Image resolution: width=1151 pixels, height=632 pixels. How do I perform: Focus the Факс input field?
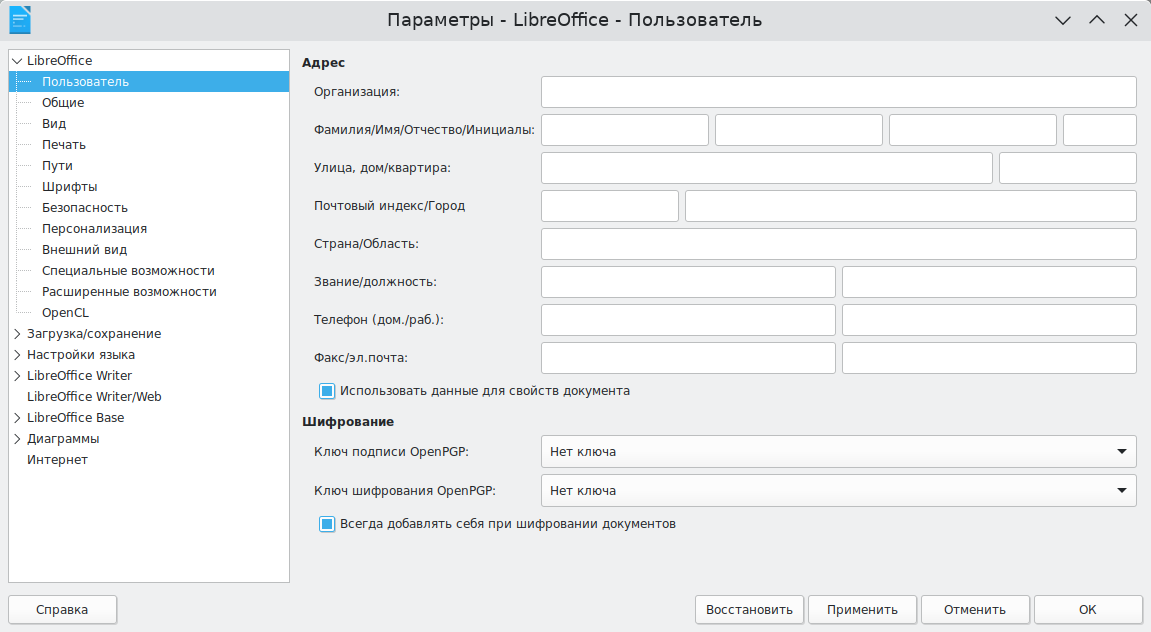tap(688, 358)
